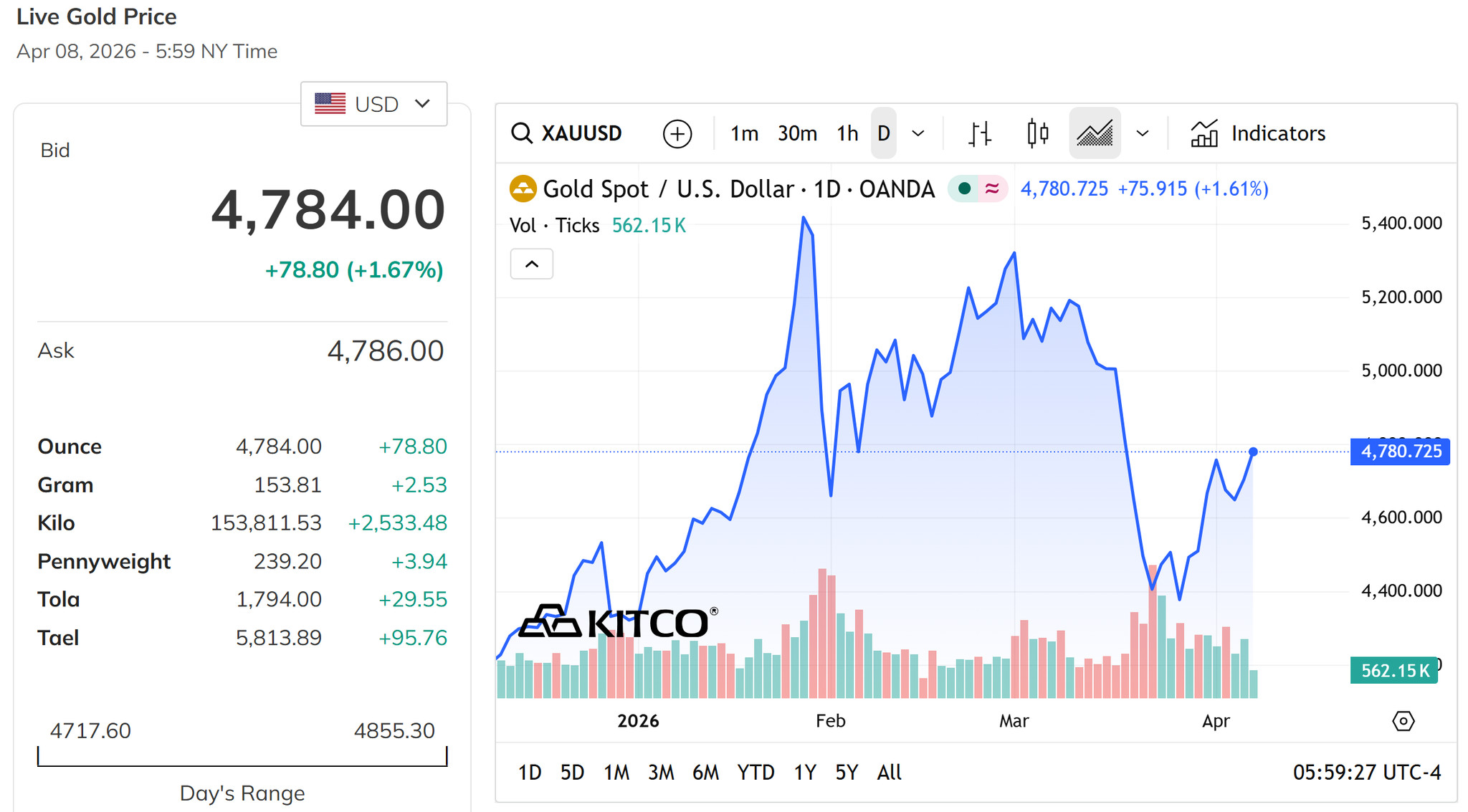Choose the 3M date range tab
The image size is (1468, 812).
click(661, 773)
